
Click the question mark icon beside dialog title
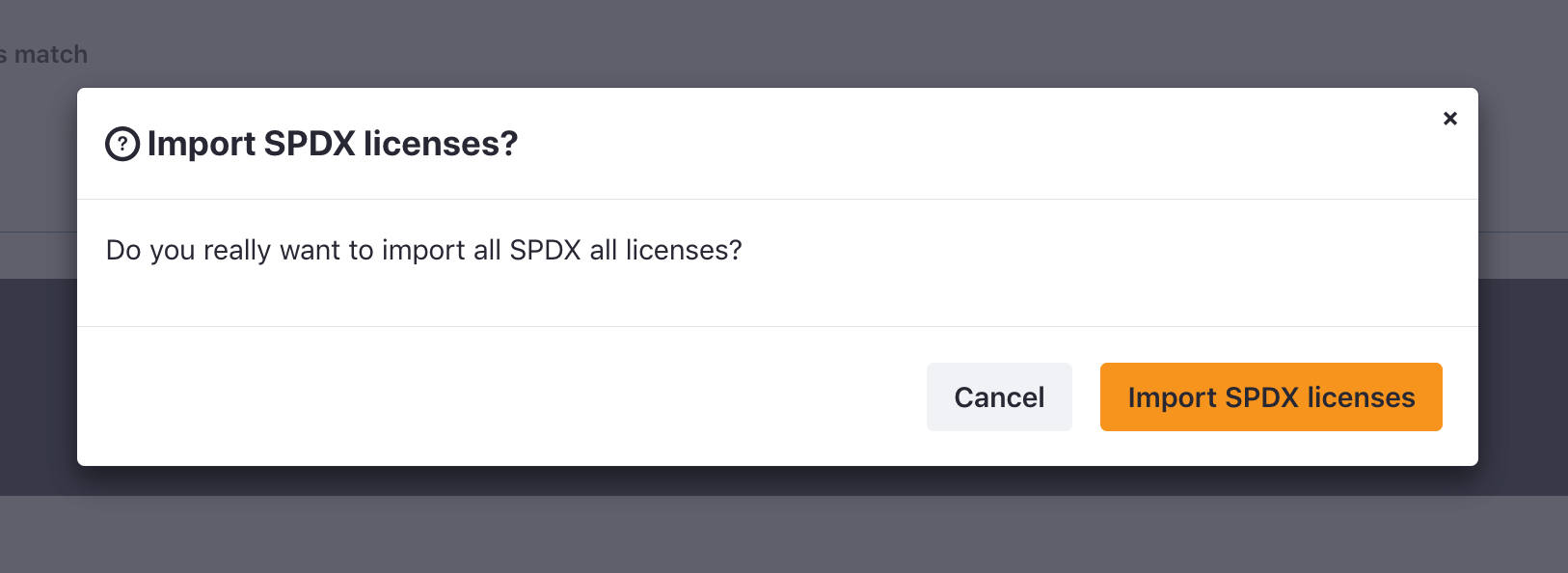(x=122, y=143)
